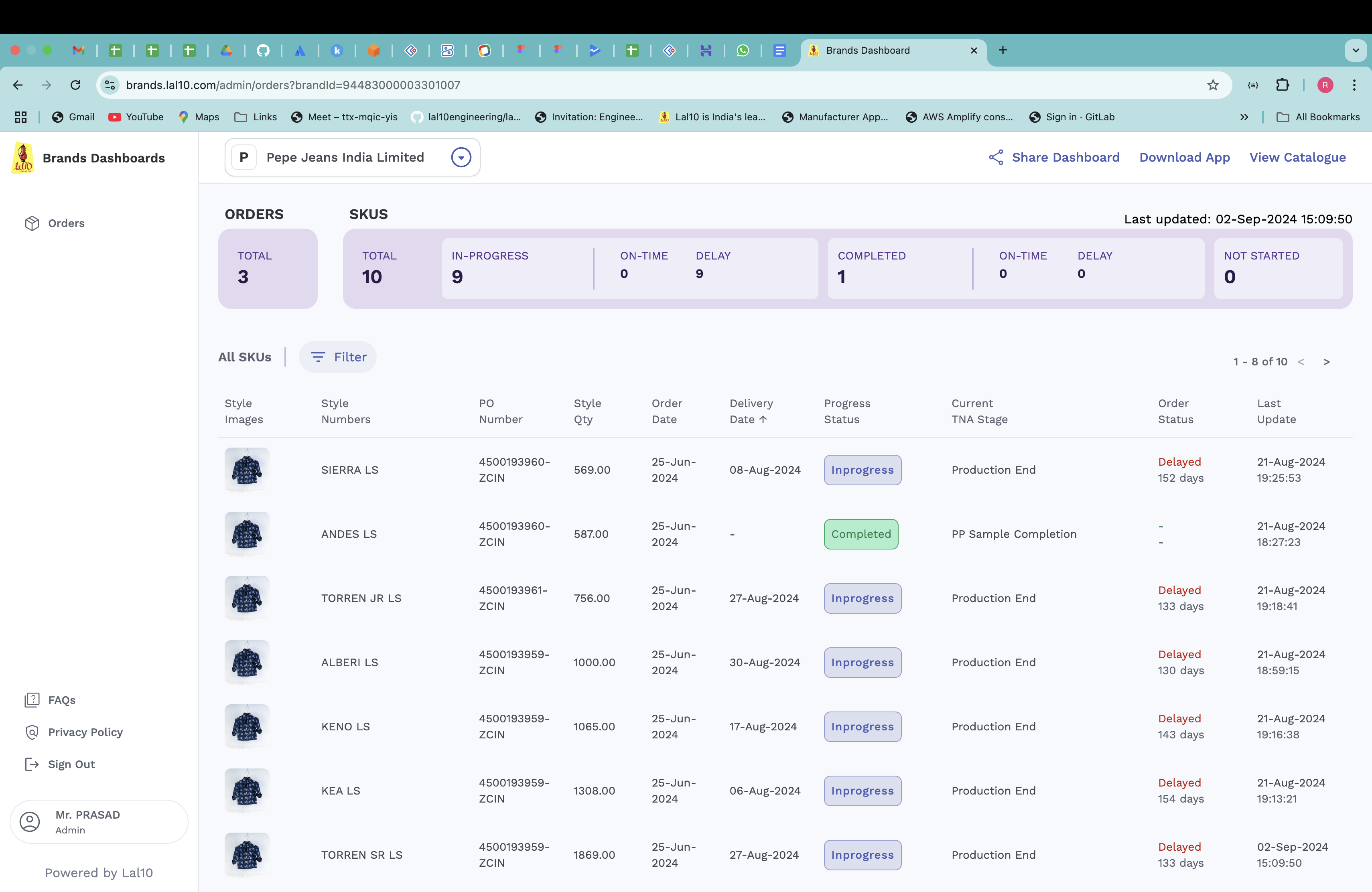The height and width of the screenshot is (892, 1372).
Task: Expand the Pepe Jeans India Limited brand dropdown
Action: [x=461, y=157]
